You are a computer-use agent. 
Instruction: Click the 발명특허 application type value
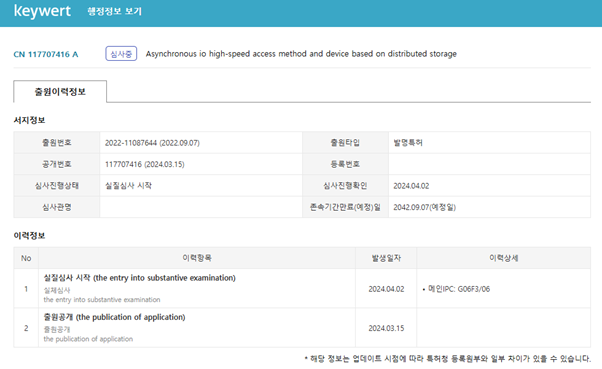click(x=408, y=143)
